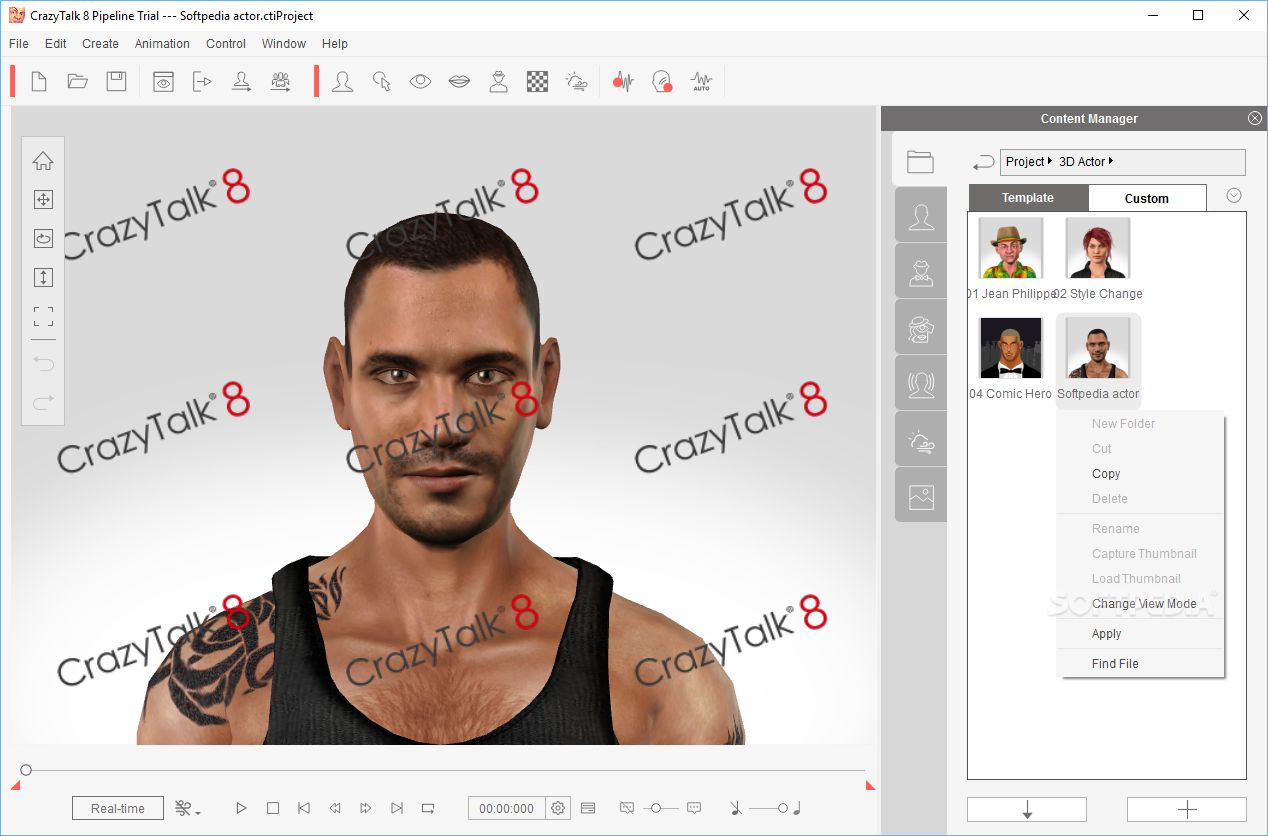The image size is (1268, 836).
Task: Create a new project from the toolbar
Action: click(39, 82)
